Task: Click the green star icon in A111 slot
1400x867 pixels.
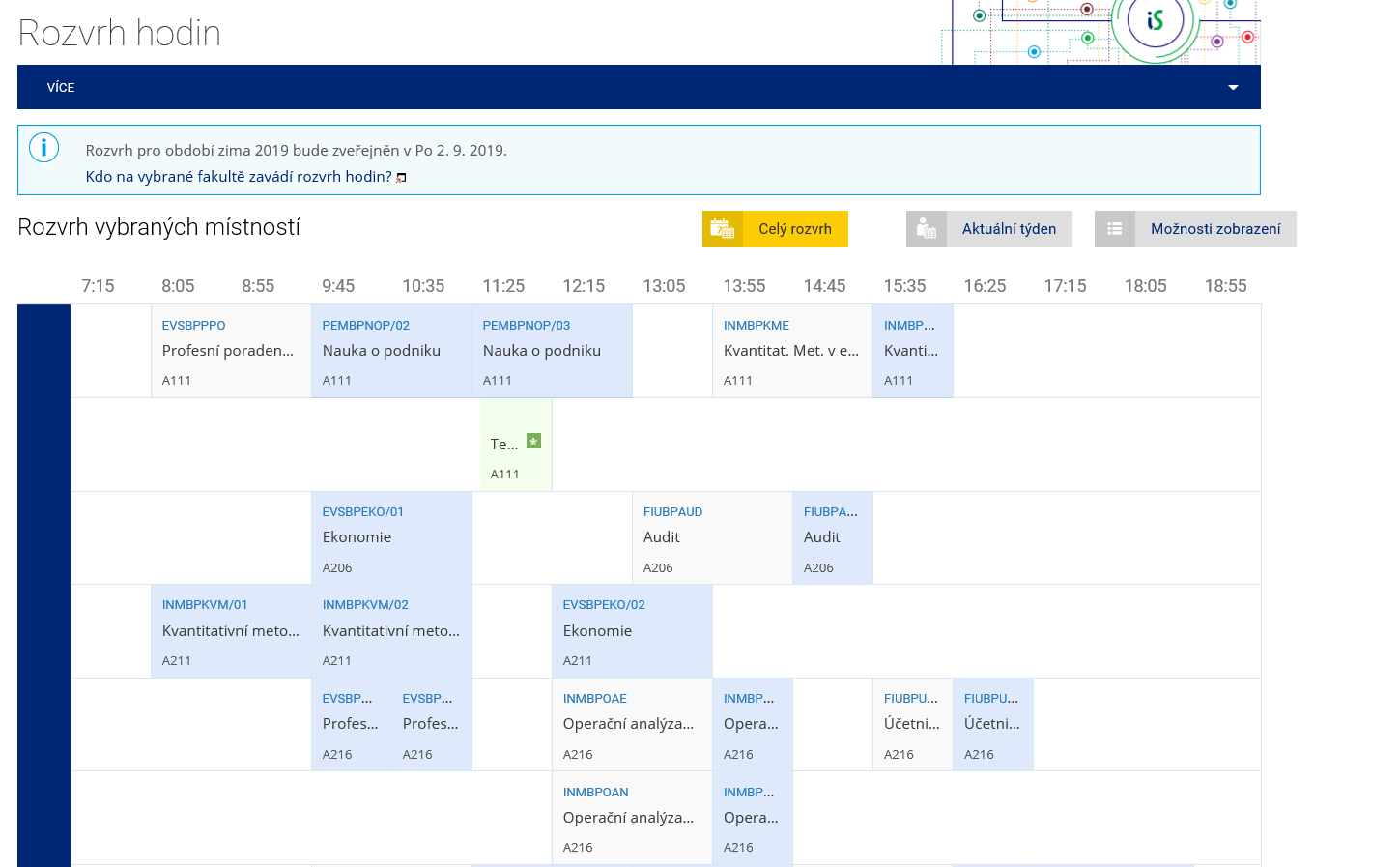Action: pos(533,442)
